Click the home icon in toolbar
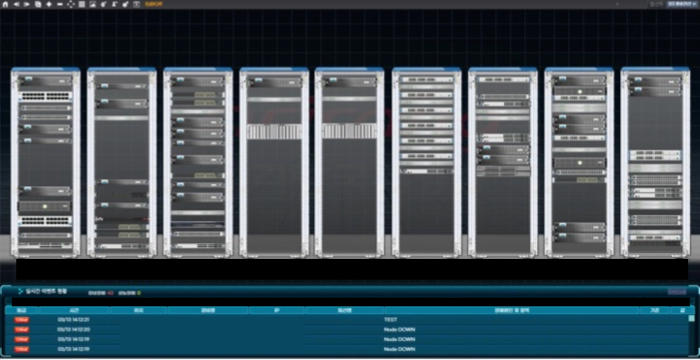 tap(5, 4)
